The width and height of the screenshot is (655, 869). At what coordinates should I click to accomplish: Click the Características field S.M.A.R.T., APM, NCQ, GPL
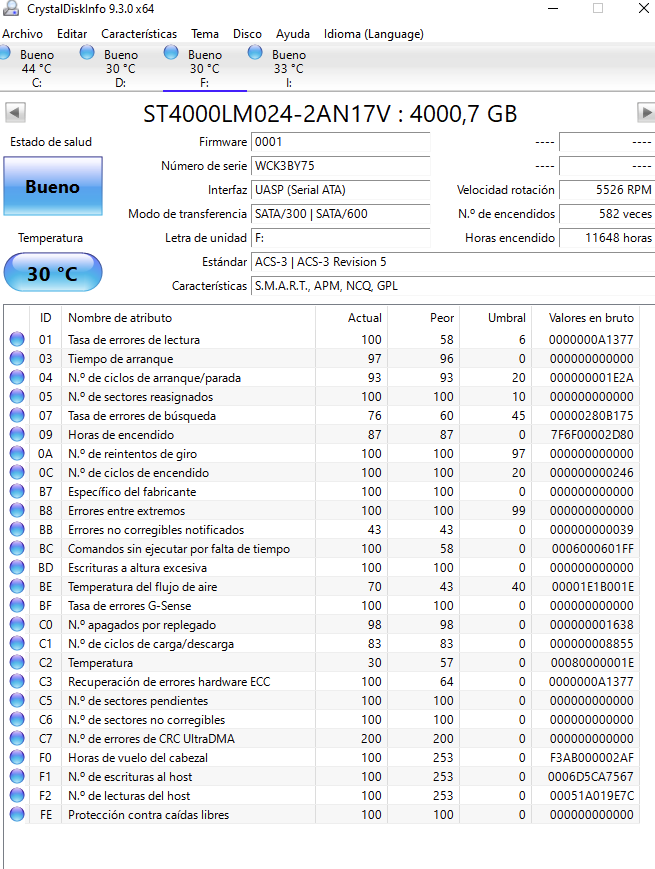(x=453, y=286)
